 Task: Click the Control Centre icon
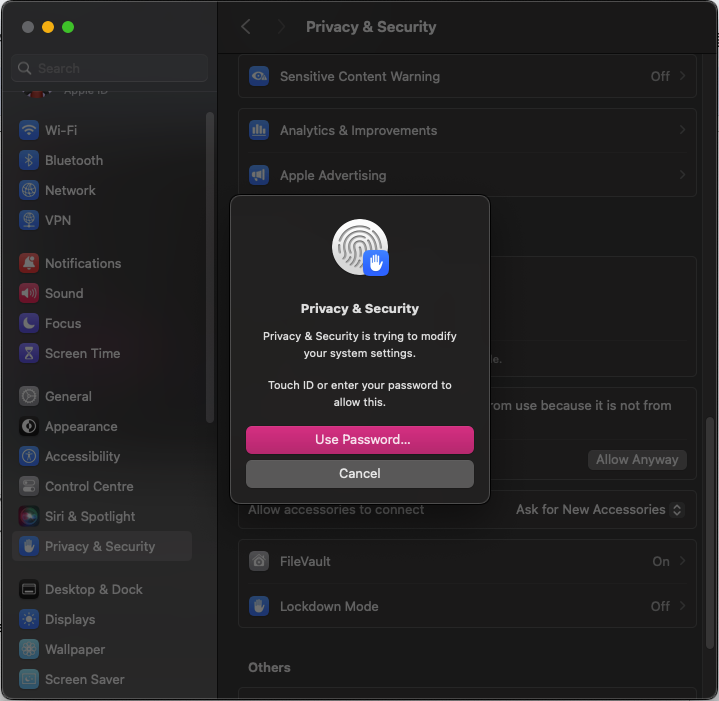click(x=29, y=486)
